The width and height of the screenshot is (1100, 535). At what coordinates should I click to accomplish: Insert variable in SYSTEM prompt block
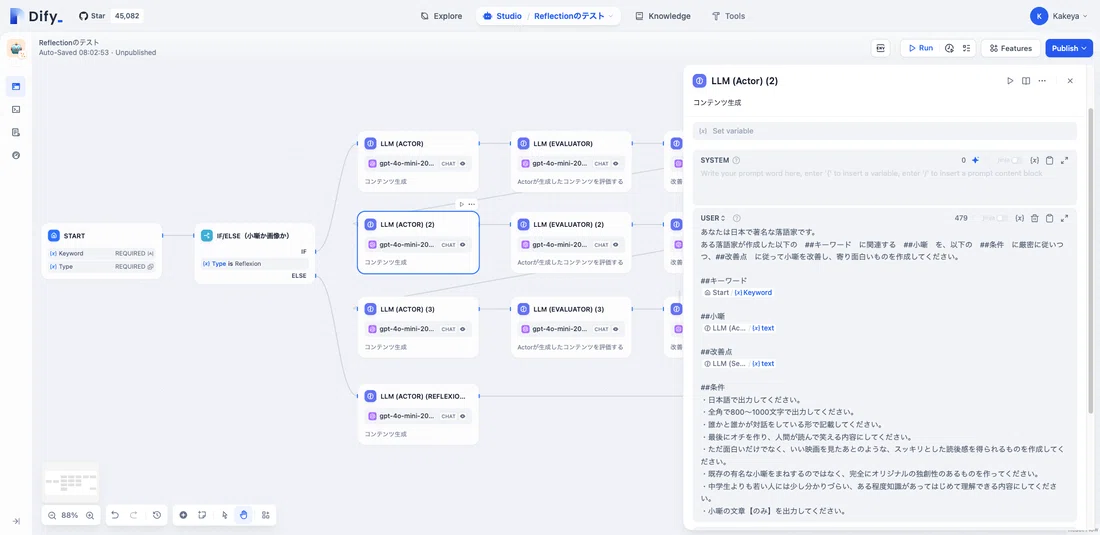(x=1034, y=161)
